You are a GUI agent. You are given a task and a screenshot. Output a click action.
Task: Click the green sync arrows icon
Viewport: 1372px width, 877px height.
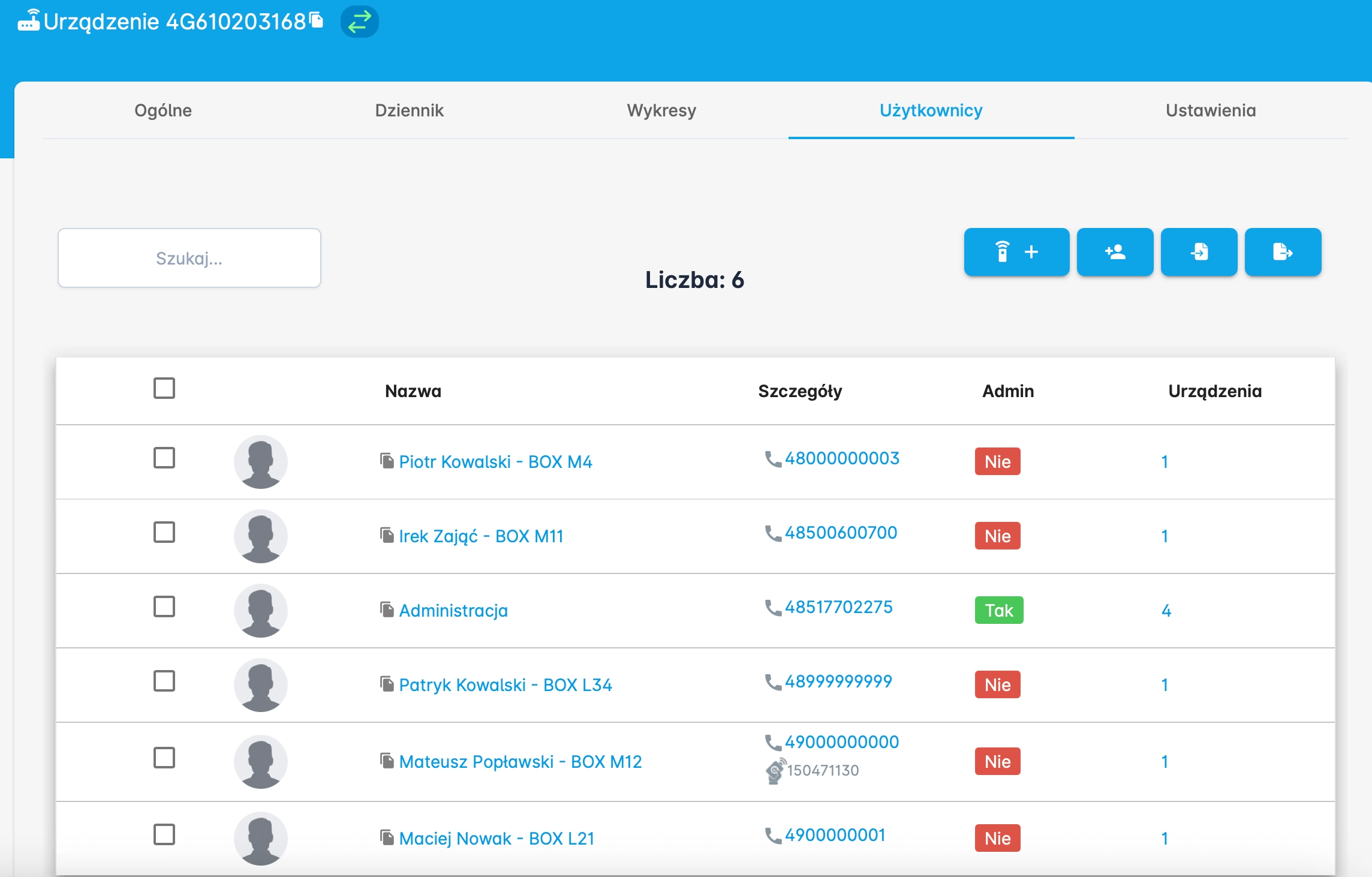(360, 22)
